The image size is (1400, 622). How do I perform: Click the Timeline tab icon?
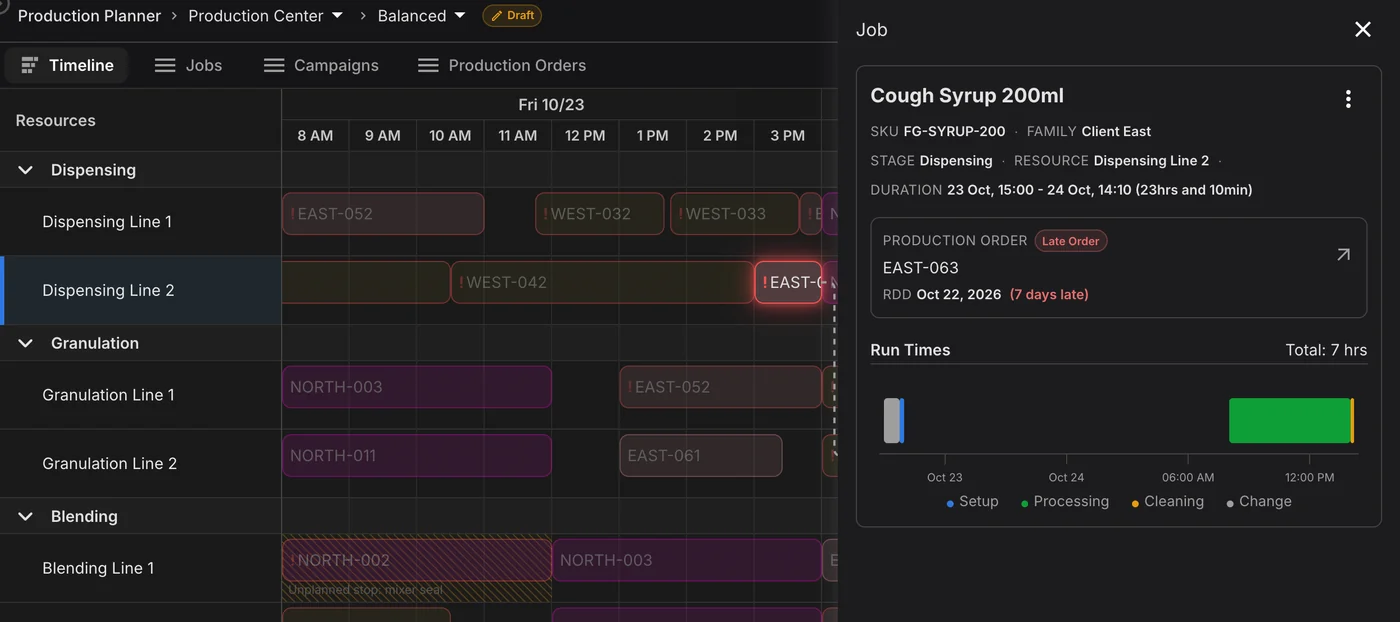coord(30,65)
